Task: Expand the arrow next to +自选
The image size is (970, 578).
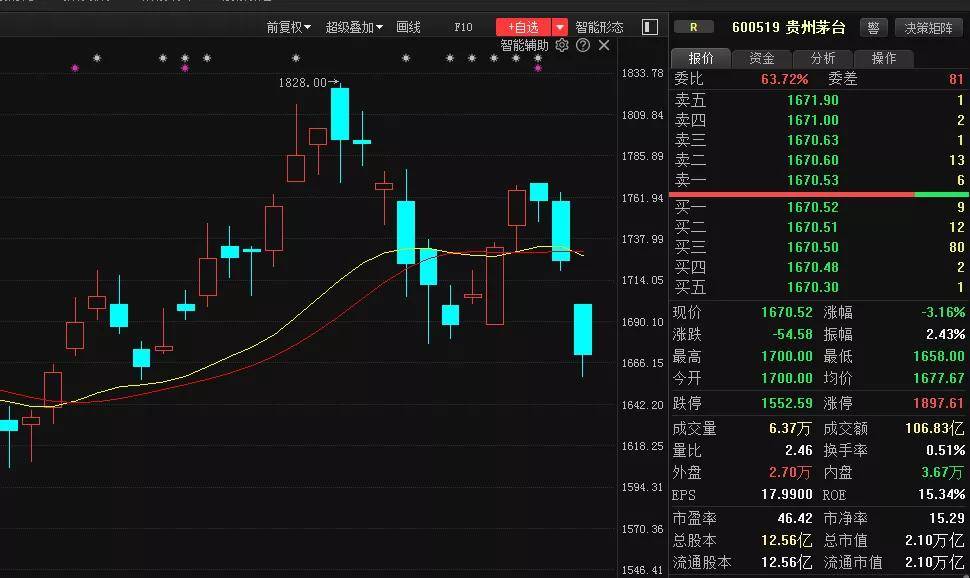Action: pos(560,27)
